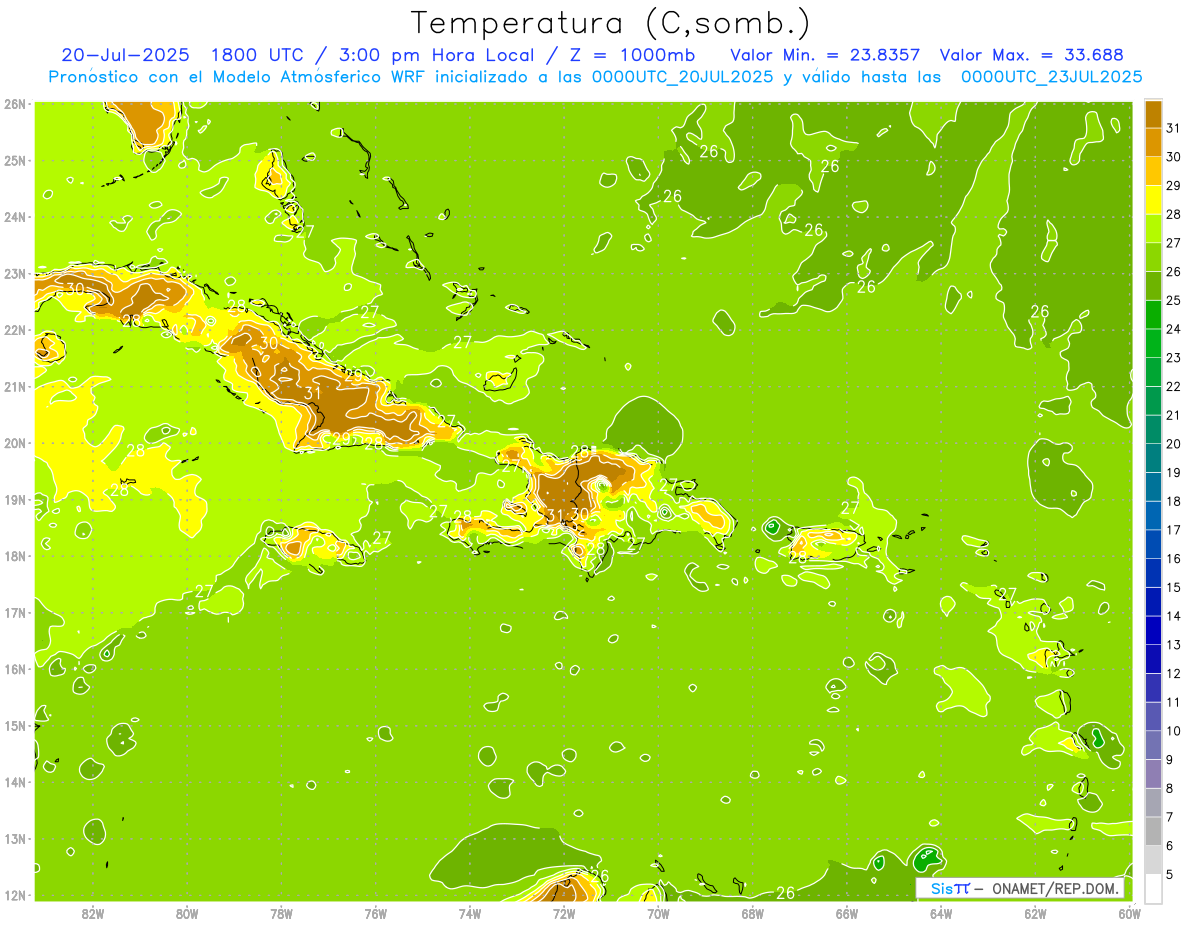
Task: Pick the blue swatch between legend labels 15 and 16
Action: [x=1153, y=573]
